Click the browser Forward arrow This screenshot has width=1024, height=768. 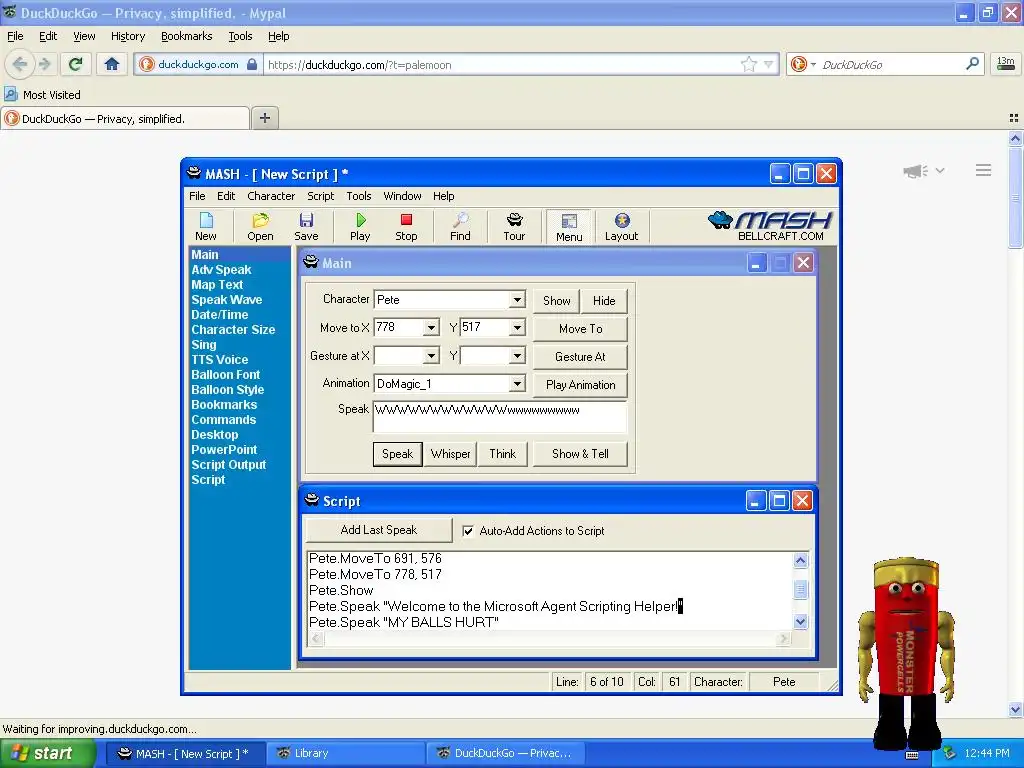[x=45, y=64]
